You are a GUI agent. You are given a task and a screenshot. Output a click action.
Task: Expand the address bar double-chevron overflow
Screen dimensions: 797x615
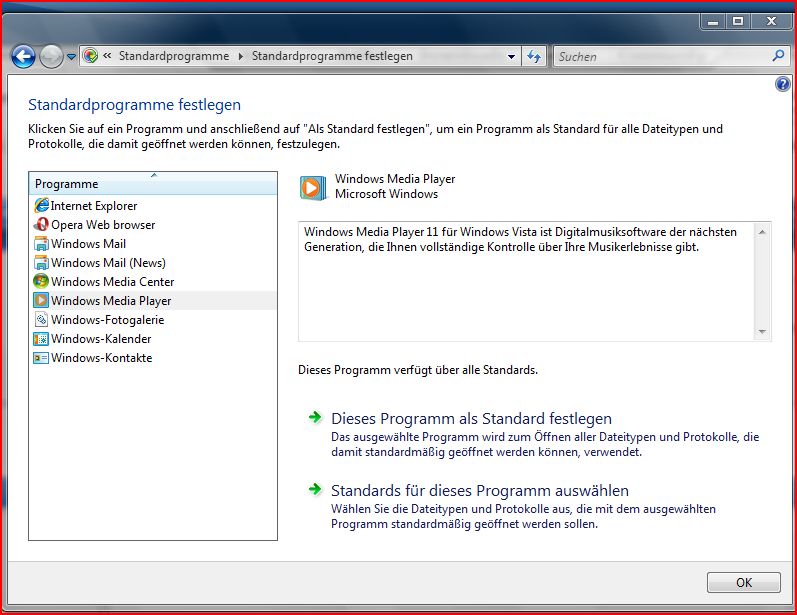pos(107,55)
